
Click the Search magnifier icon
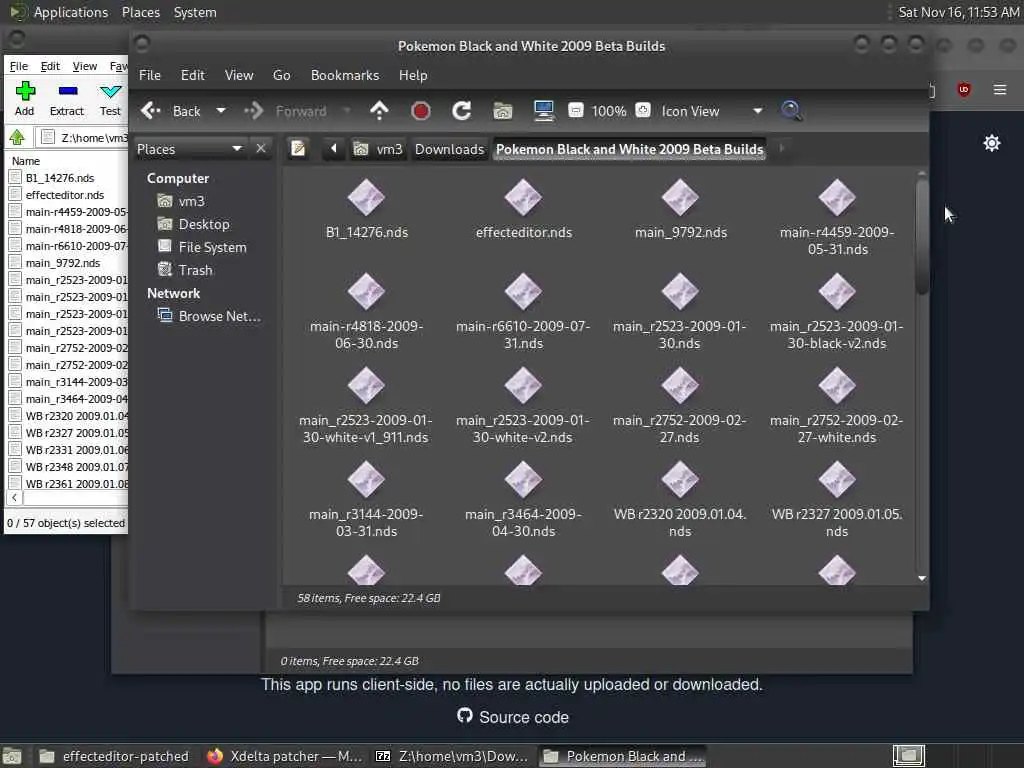[791, 110]
